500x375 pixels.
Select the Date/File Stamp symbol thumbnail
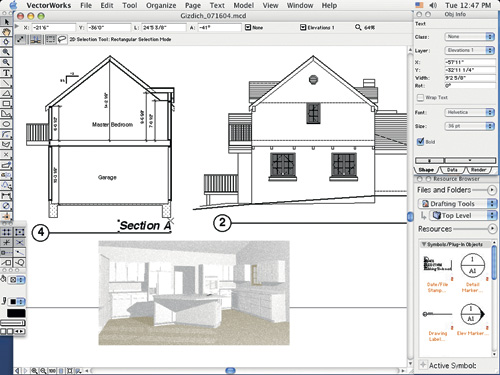coord(437,263)
